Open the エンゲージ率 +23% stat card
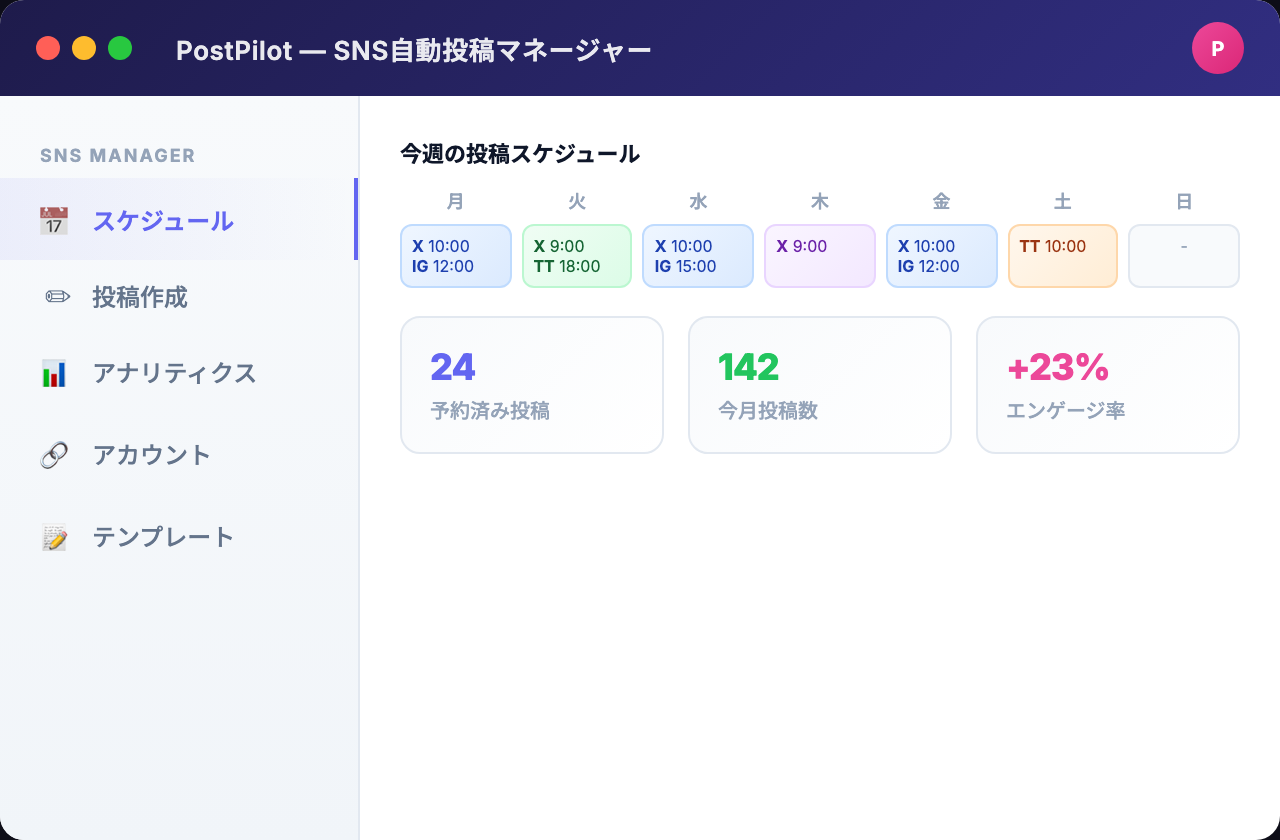 coord(1107,384)
